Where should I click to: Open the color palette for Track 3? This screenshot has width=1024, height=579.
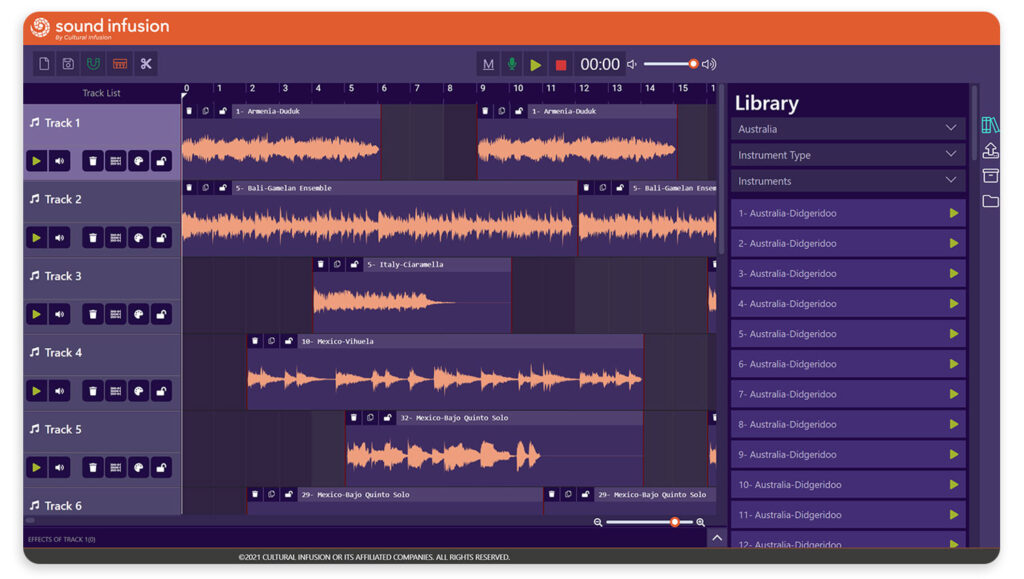(x=139, y=314)
